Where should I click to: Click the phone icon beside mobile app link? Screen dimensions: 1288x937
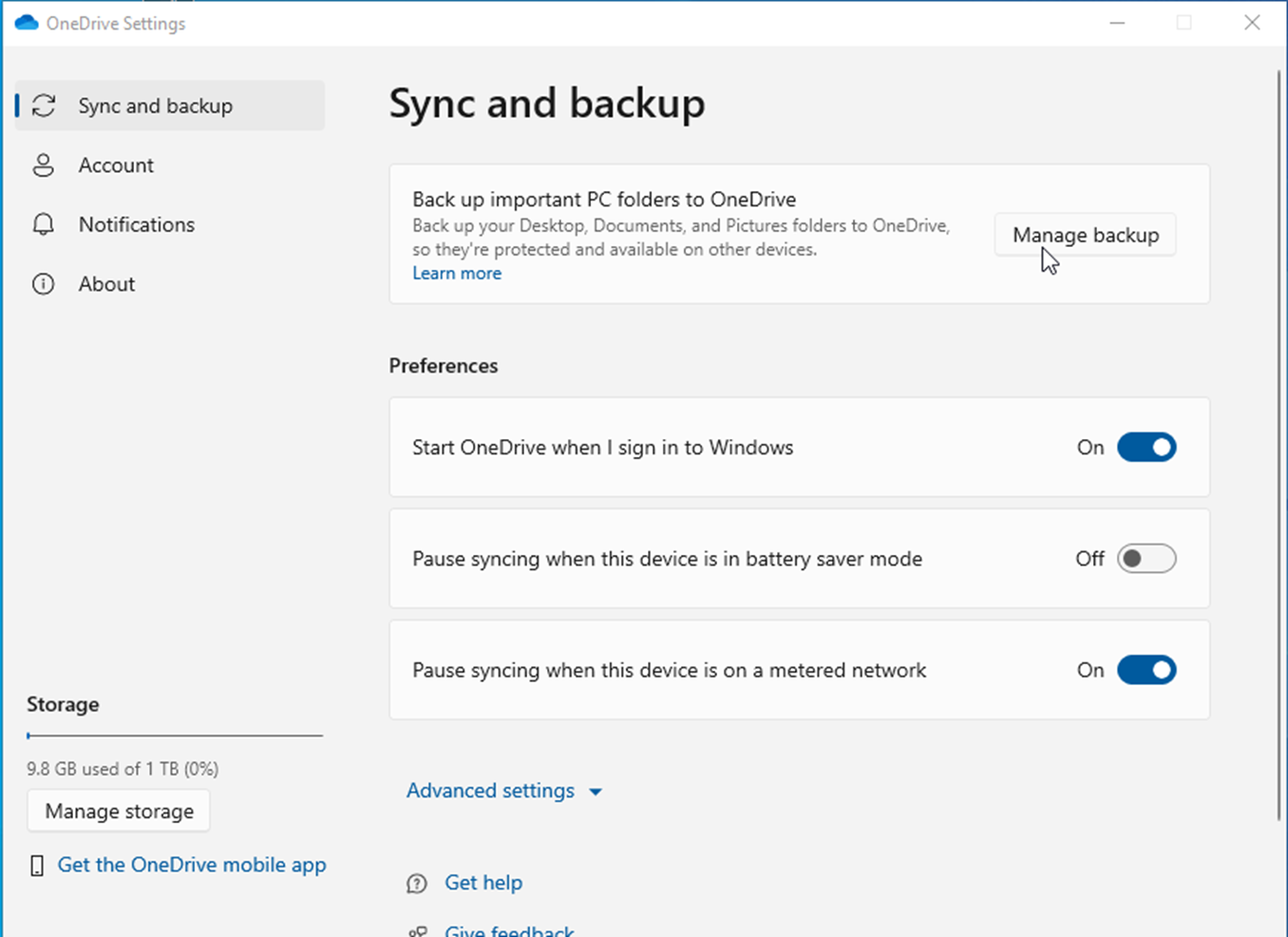pos(37,866)
